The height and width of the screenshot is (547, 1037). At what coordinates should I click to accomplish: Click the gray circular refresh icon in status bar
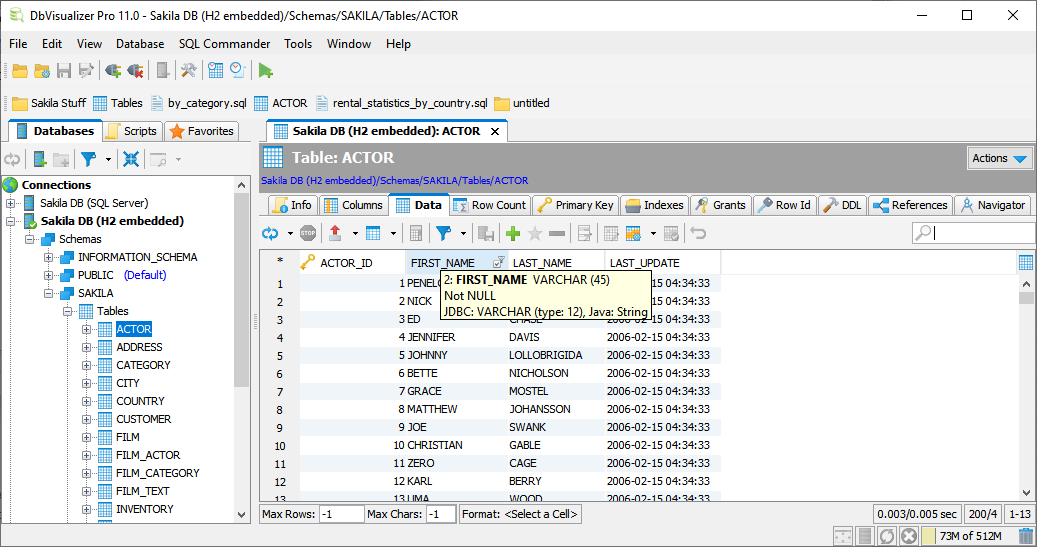pyautogui.click(x=887, y=536)
